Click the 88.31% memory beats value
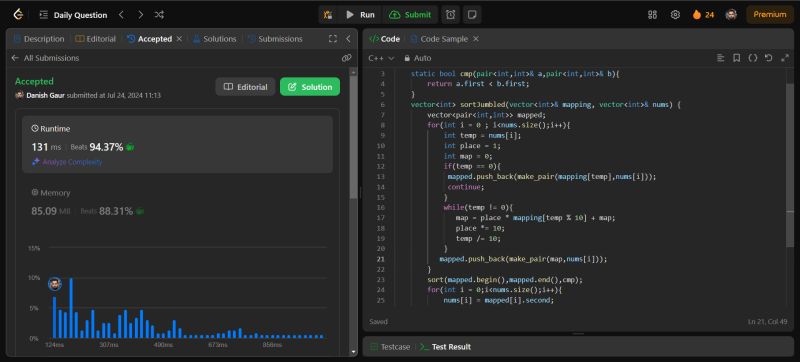The width and height of the screenshot is (800, 362). [x=116, y=211]
